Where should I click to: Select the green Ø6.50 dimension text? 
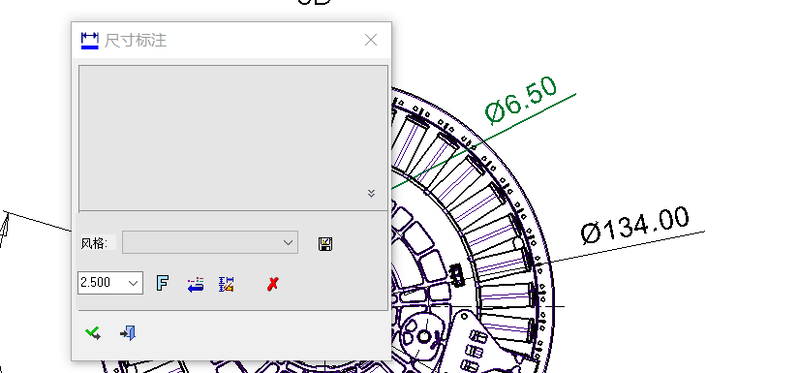(x=521, y=100)
